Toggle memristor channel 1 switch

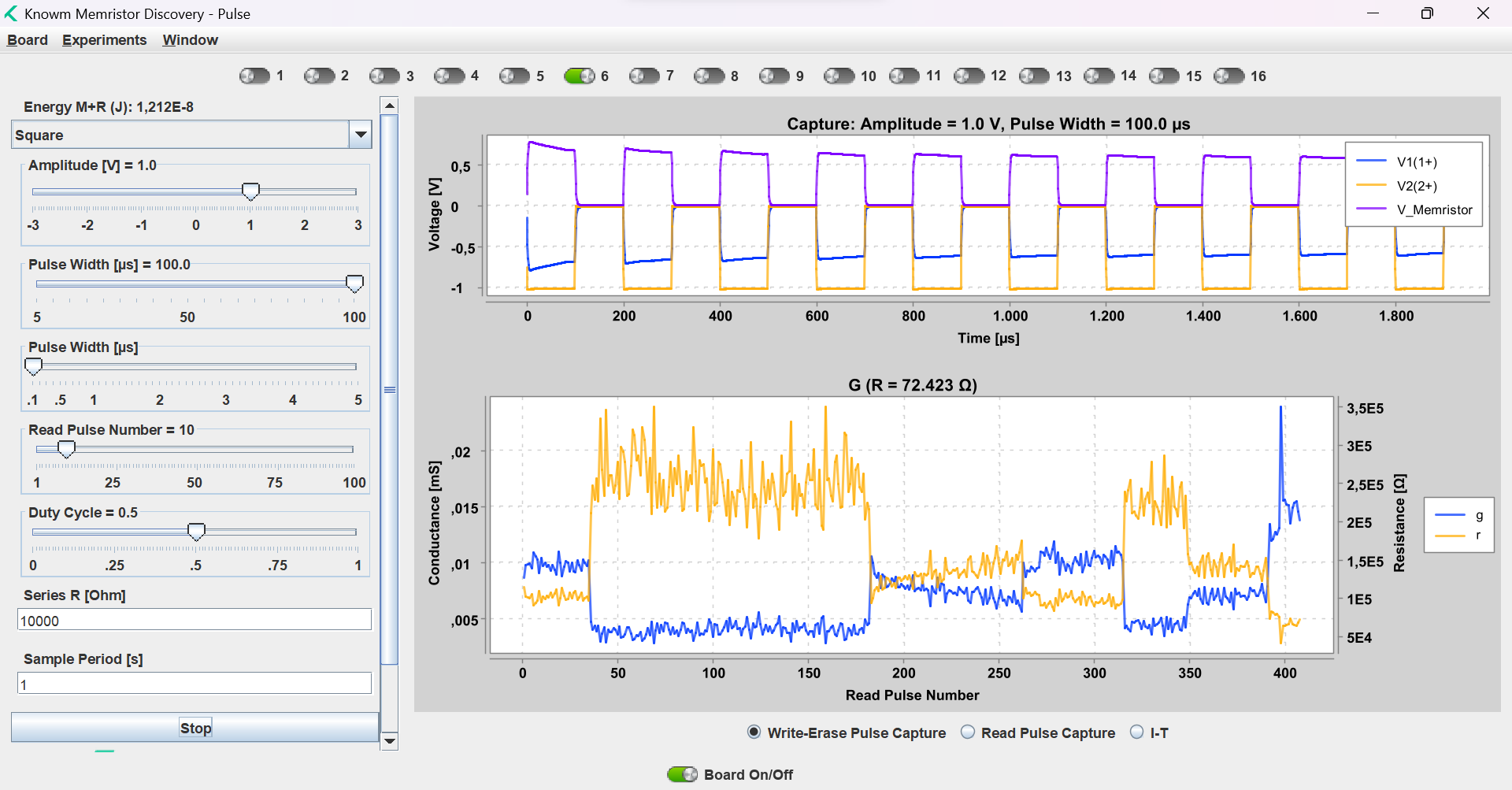[x=254, y=76]
